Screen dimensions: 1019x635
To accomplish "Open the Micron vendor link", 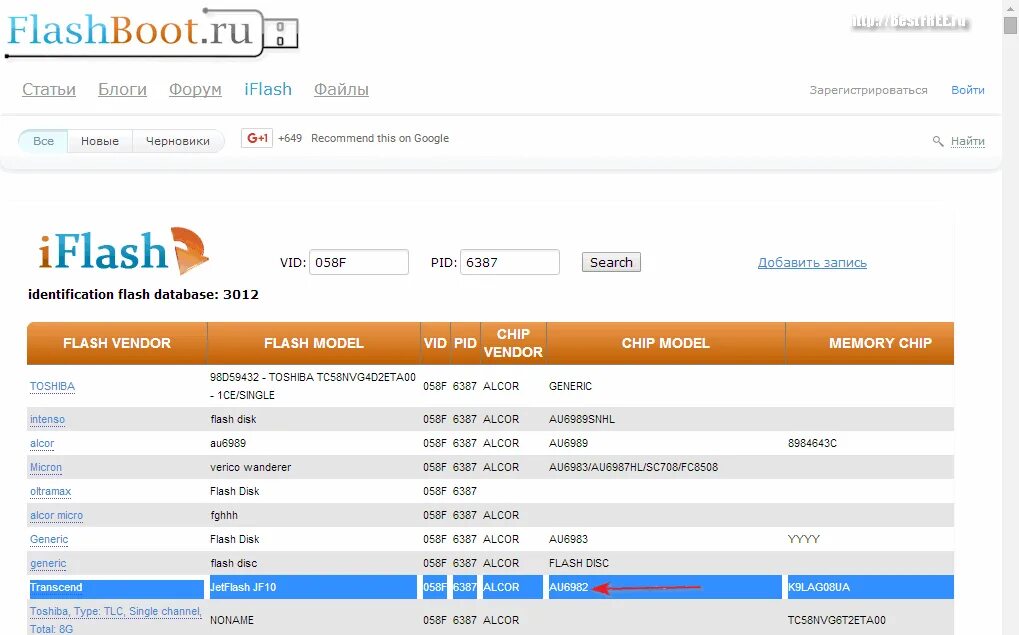I will pos(45,467).
